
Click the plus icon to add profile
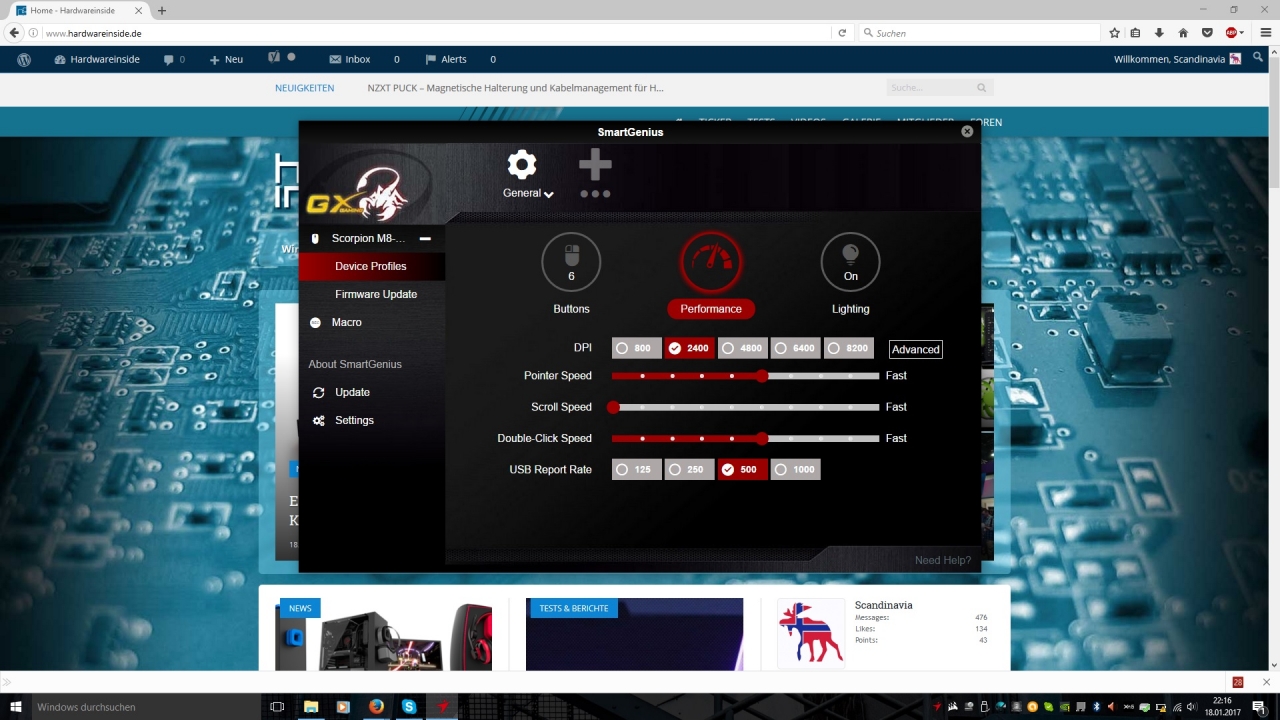click(x=595, y=165)
